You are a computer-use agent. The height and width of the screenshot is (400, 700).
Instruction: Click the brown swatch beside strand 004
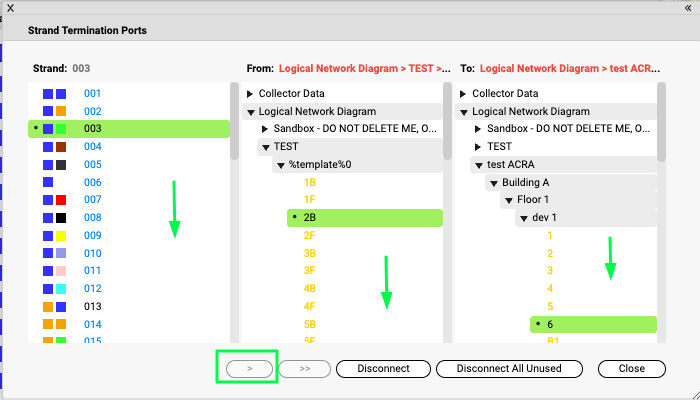pos(61,147)
